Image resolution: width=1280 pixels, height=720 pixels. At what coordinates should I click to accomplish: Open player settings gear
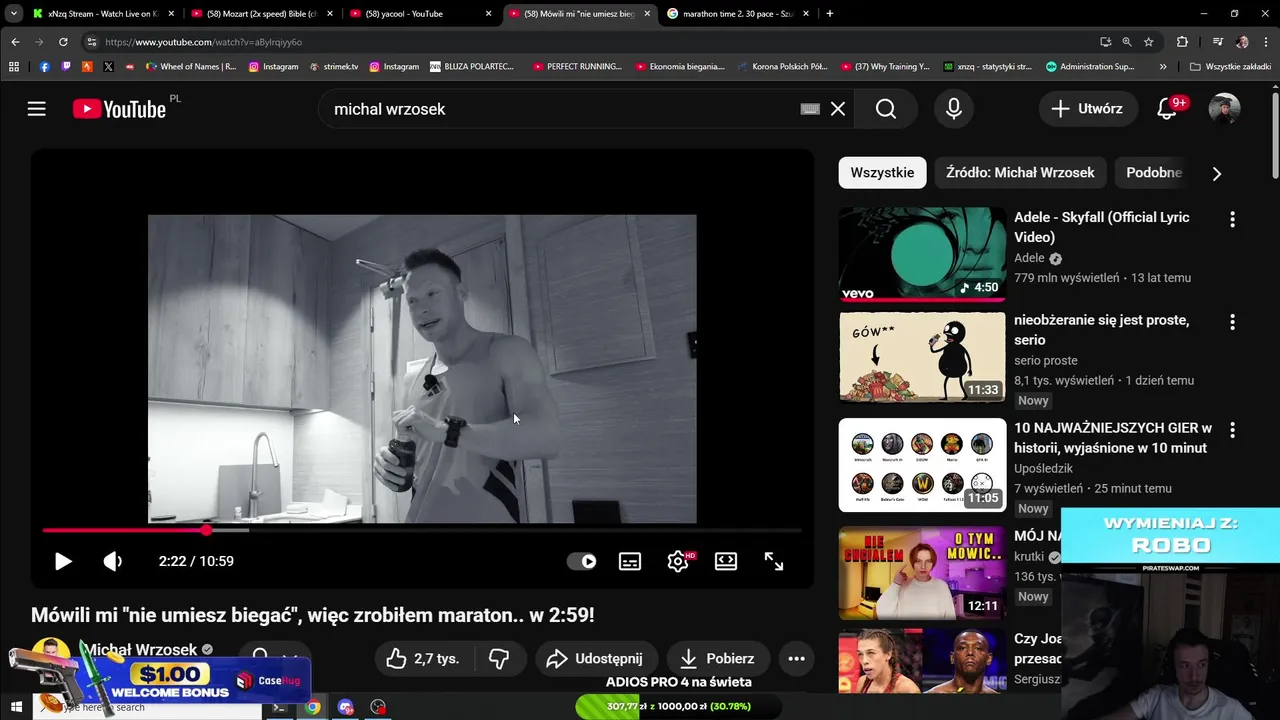(x=678, y=561)
